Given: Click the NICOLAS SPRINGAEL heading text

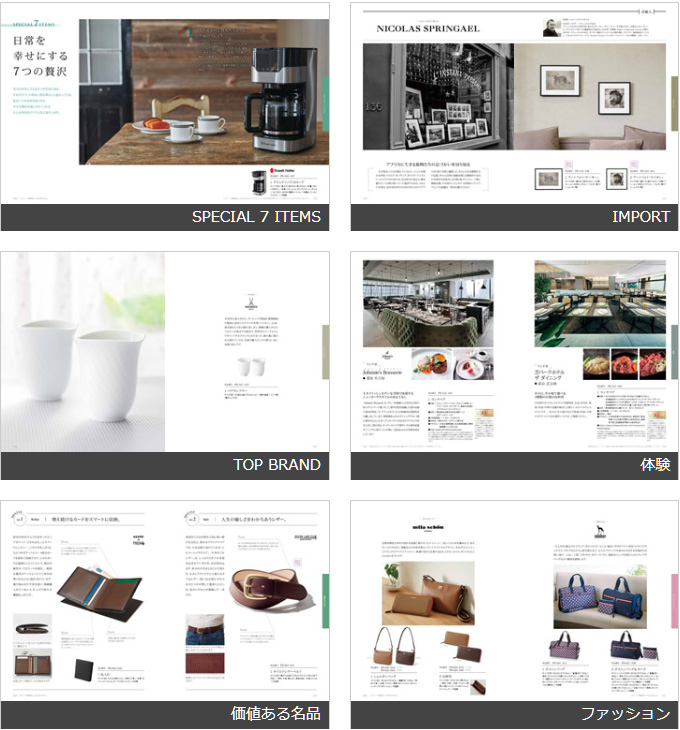Looking at the screenshot, I should pos(428,29).
